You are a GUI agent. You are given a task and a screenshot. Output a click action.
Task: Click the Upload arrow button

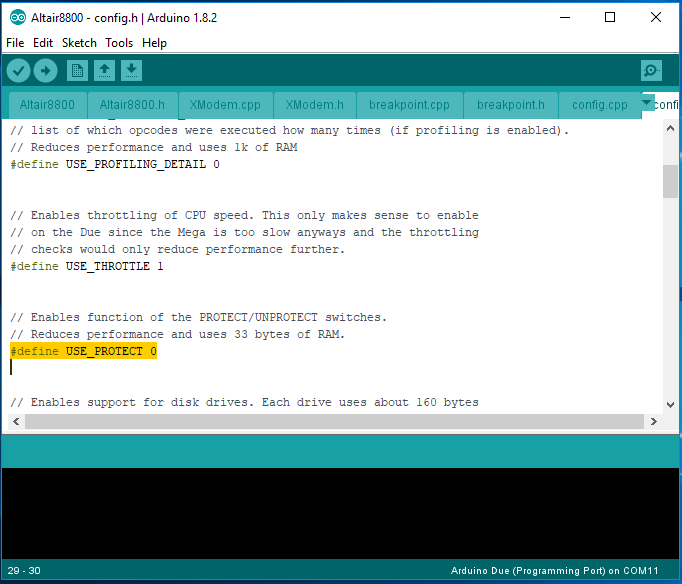[x=45, y=70]
